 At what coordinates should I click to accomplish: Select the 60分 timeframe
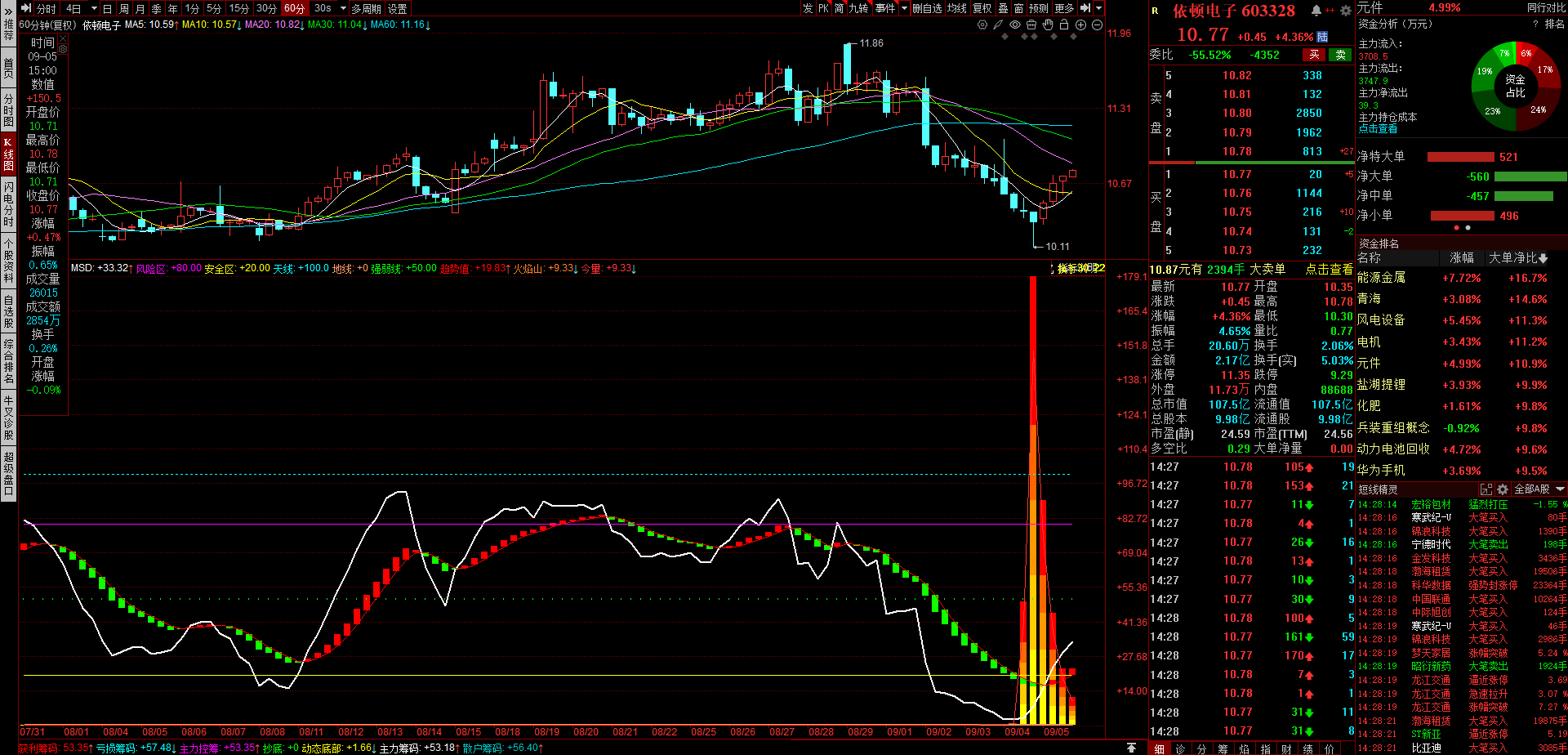click(x=294, y=8)
